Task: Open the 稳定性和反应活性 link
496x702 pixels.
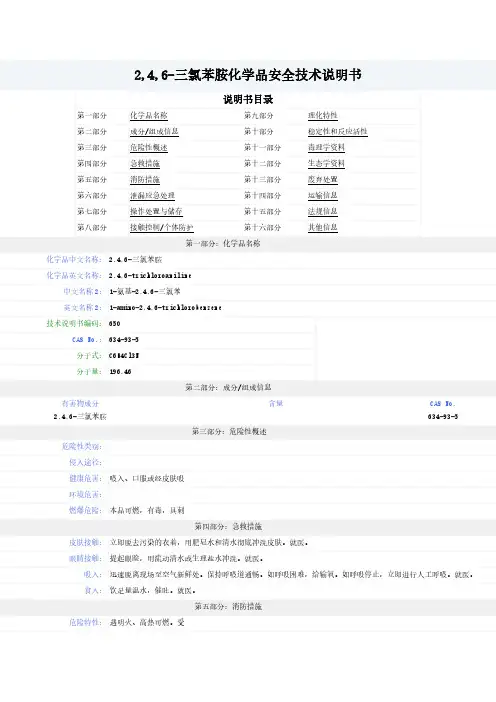Action: tap(338, 132)
